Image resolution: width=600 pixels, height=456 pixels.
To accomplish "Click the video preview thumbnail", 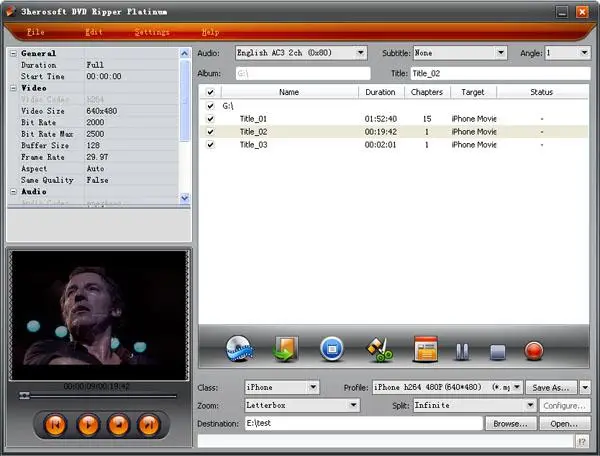I will pos(99,315).
